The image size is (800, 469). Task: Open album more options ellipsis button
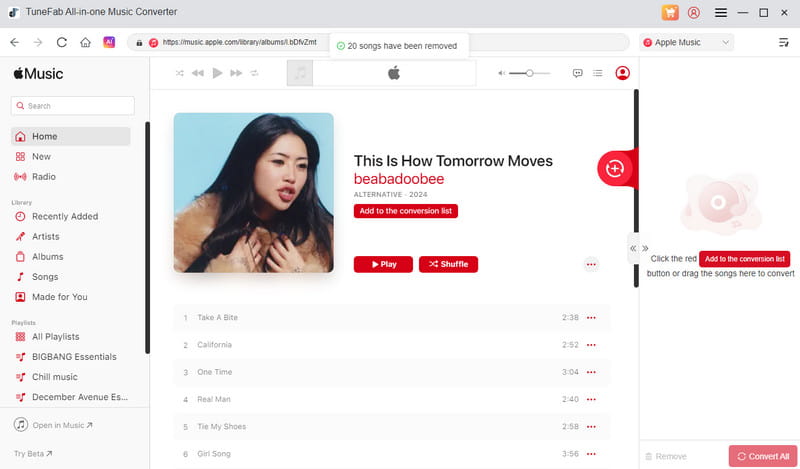(591, 264)
